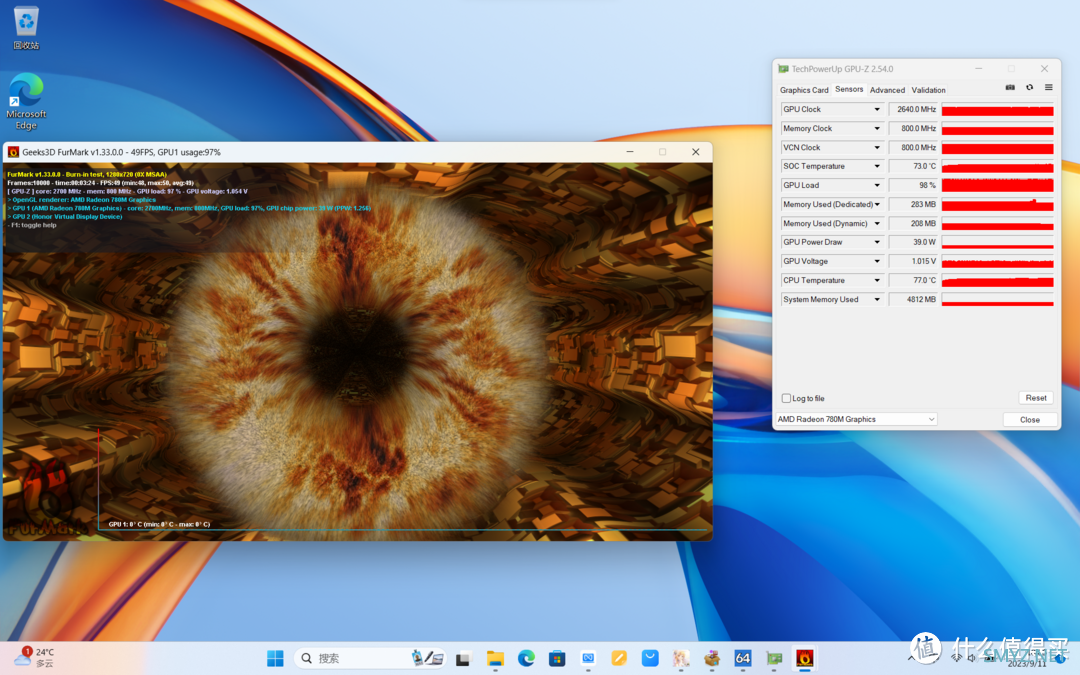Screen dimensions: 1080x675
Task: Click the GPU Clock red history graph
Action: point(997,110)
